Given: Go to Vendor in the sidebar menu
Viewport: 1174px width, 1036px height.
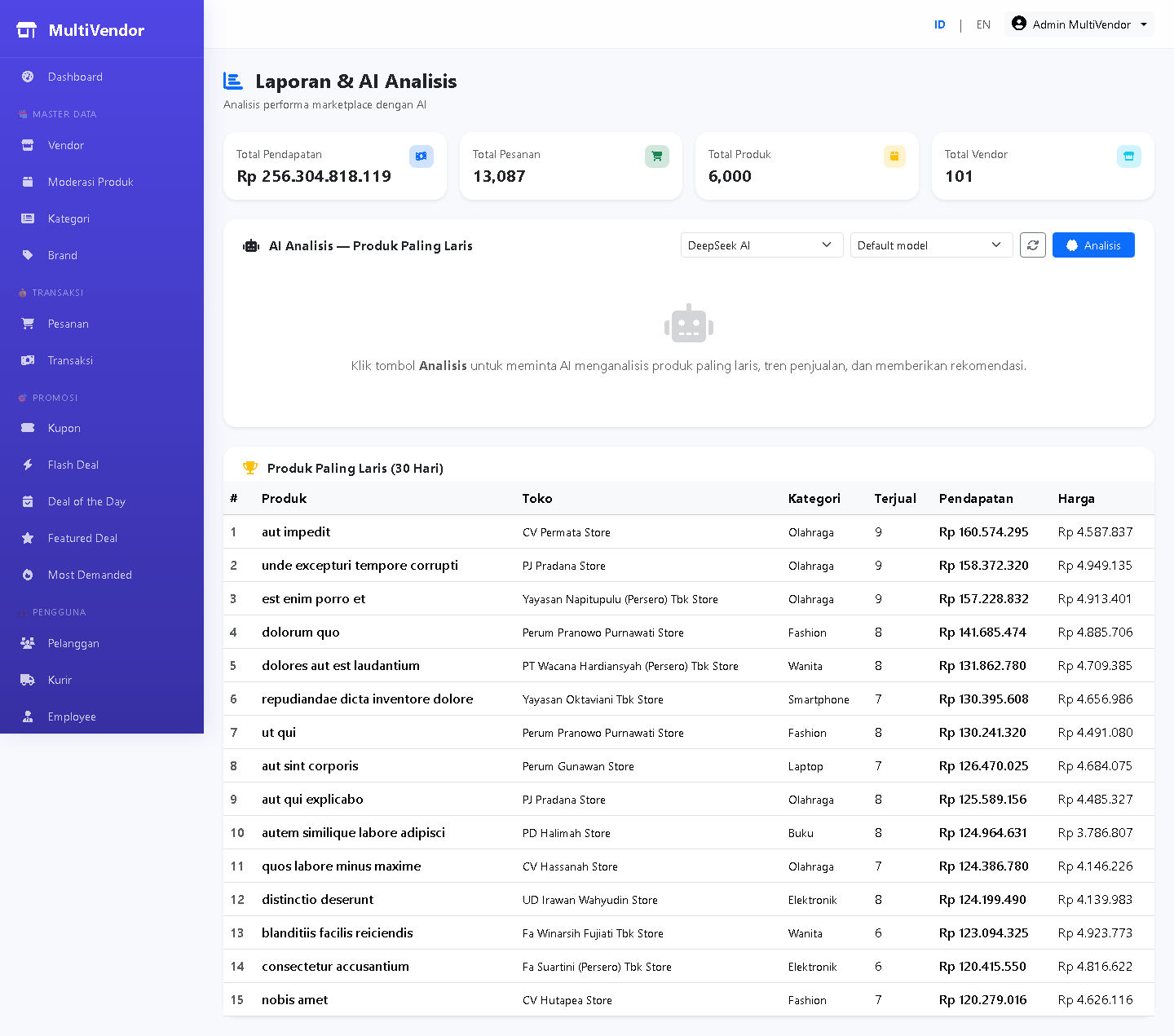Looking at the screenshot, I should [x=102, y=145].
